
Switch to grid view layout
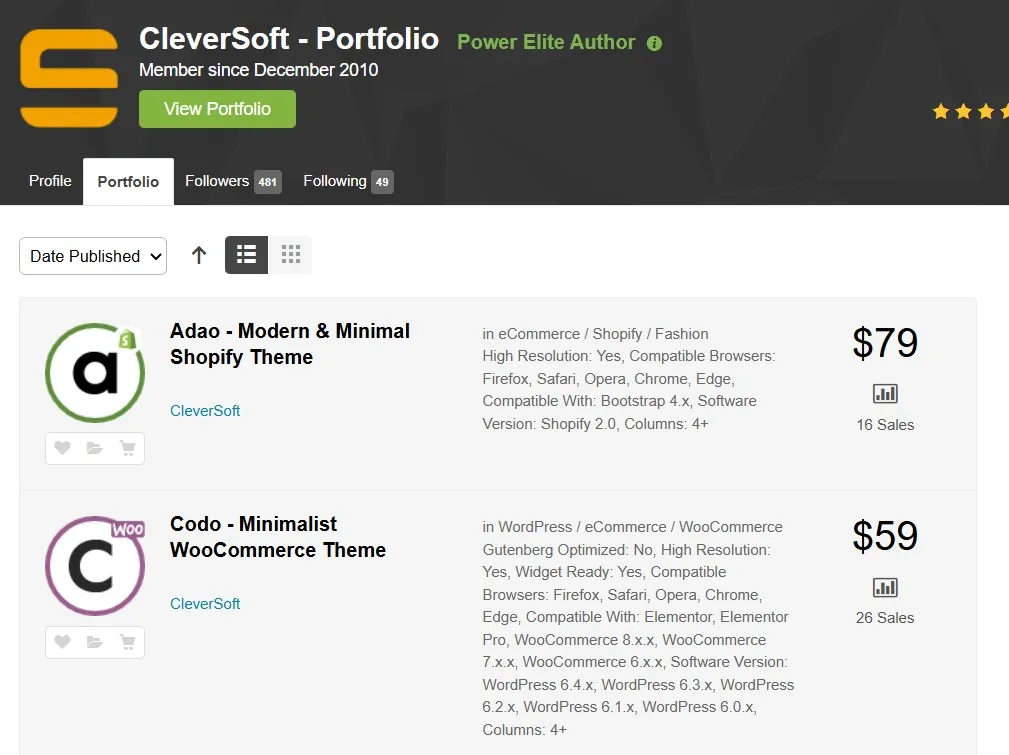(x=290, y=255)
